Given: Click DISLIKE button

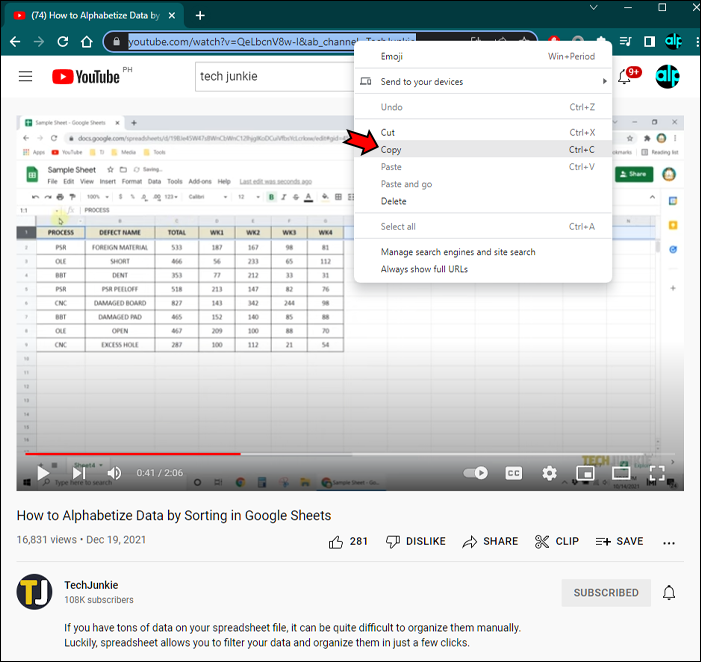Looking at the screenshot, I should [x=416, y=542].
